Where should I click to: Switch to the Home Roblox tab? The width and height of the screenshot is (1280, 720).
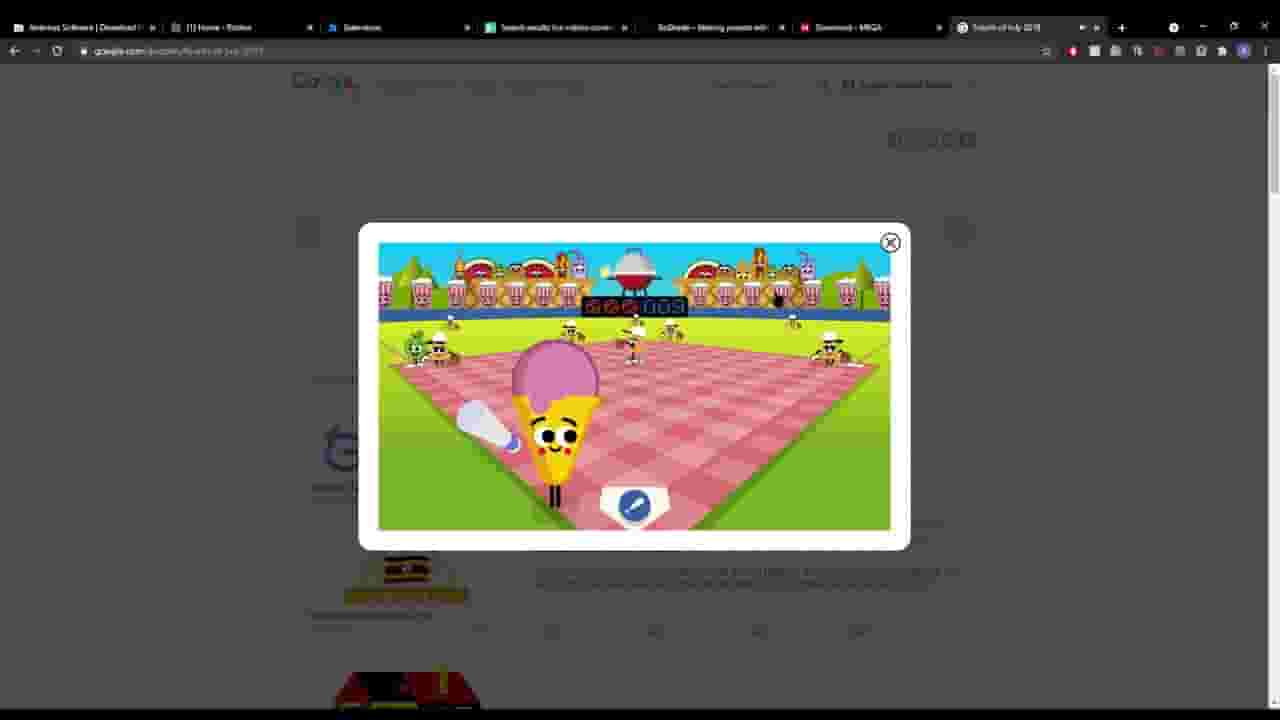240,28
